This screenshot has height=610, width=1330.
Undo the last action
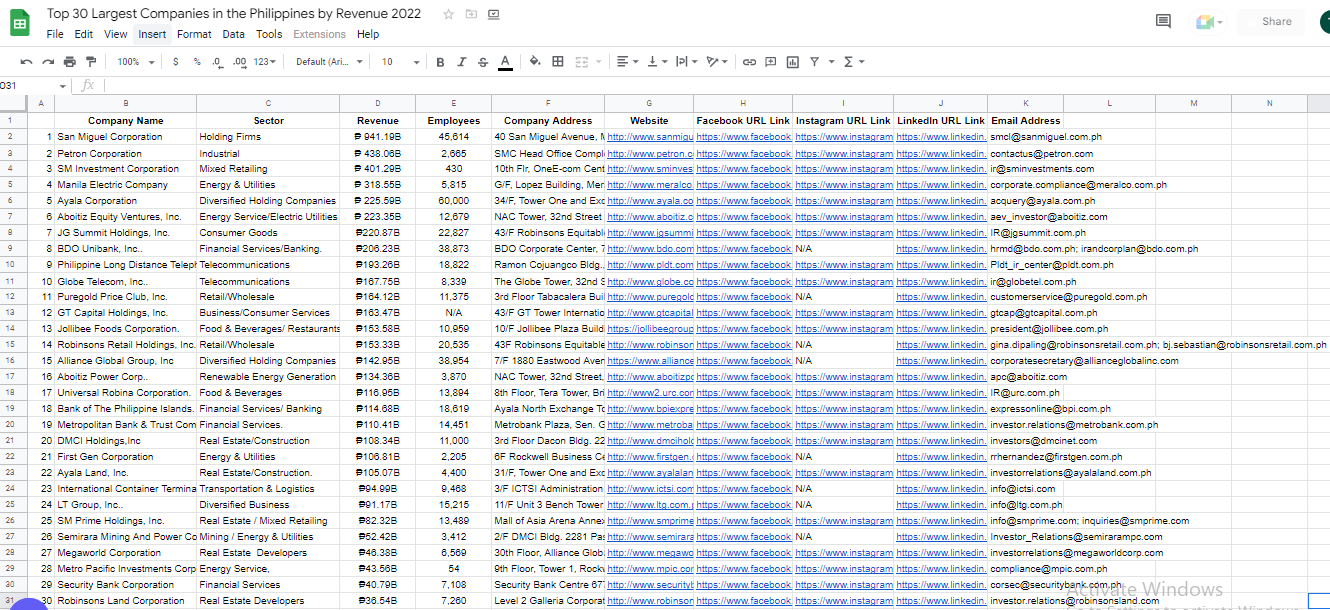point(26,62)
